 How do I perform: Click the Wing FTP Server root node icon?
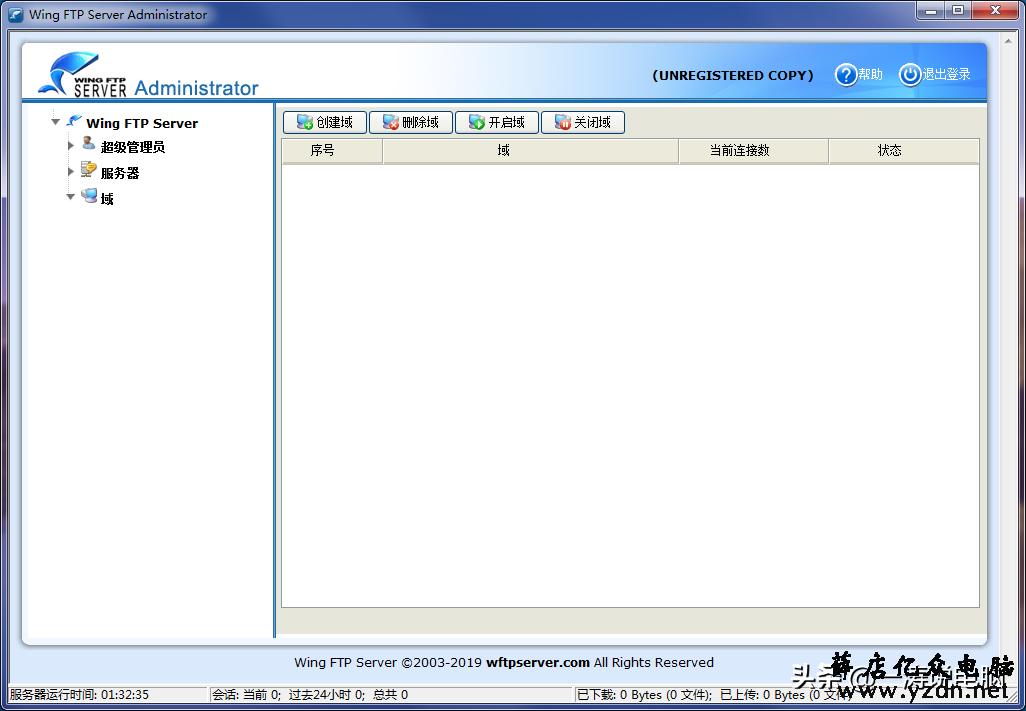click(74, 122)
